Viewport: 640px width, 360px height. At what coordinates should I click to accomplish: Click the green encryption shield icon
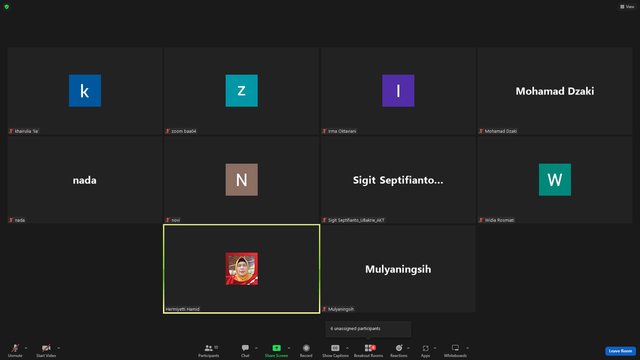7,7
